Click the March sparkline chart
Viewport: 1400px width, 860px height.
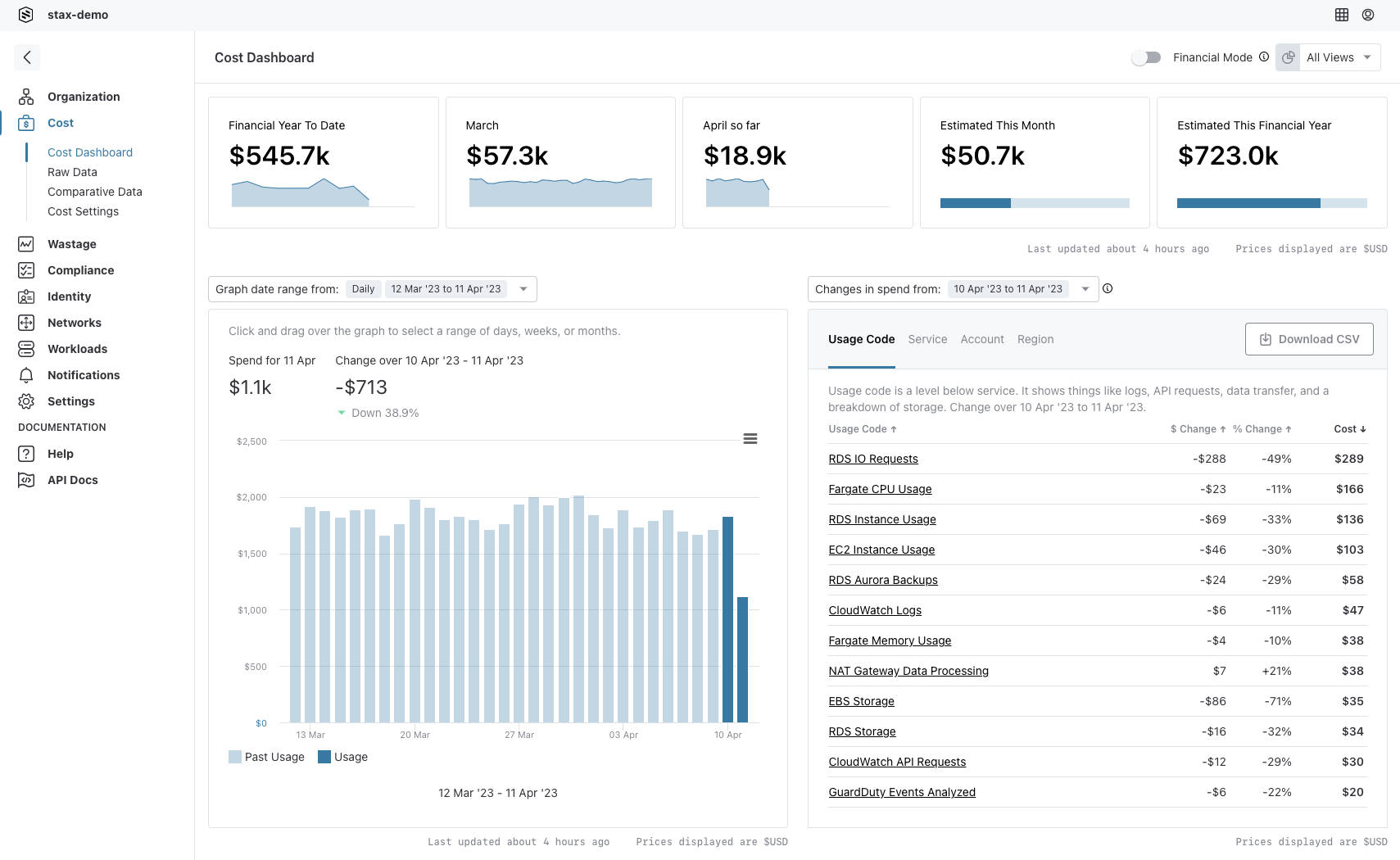[560, 192]
